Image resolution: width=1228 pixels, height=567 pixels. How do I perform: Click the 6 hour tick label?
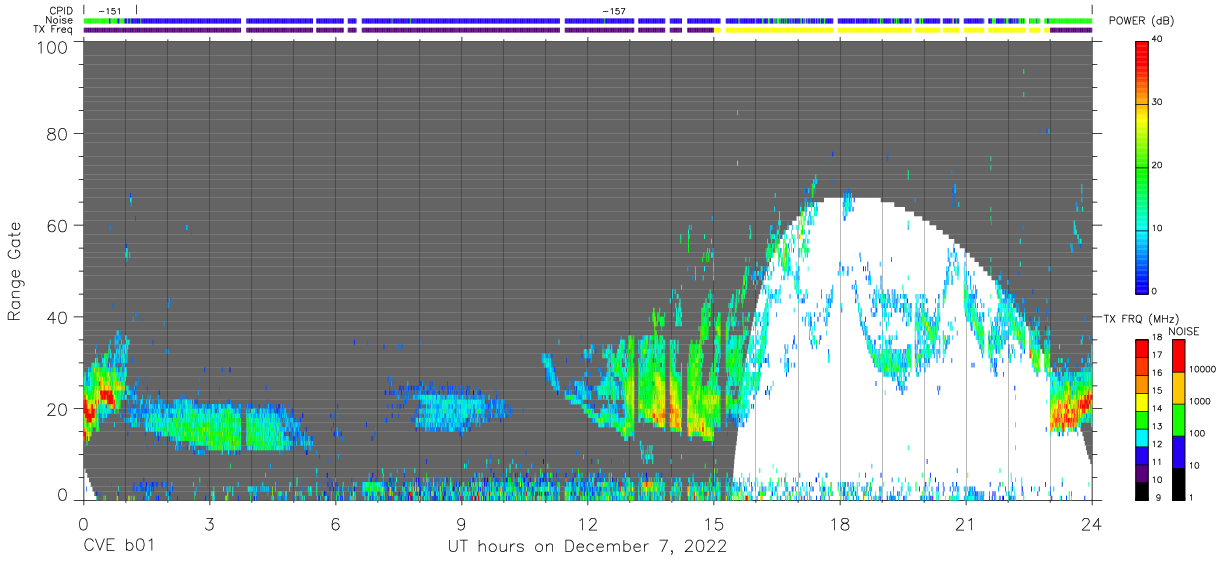(336, 523)
